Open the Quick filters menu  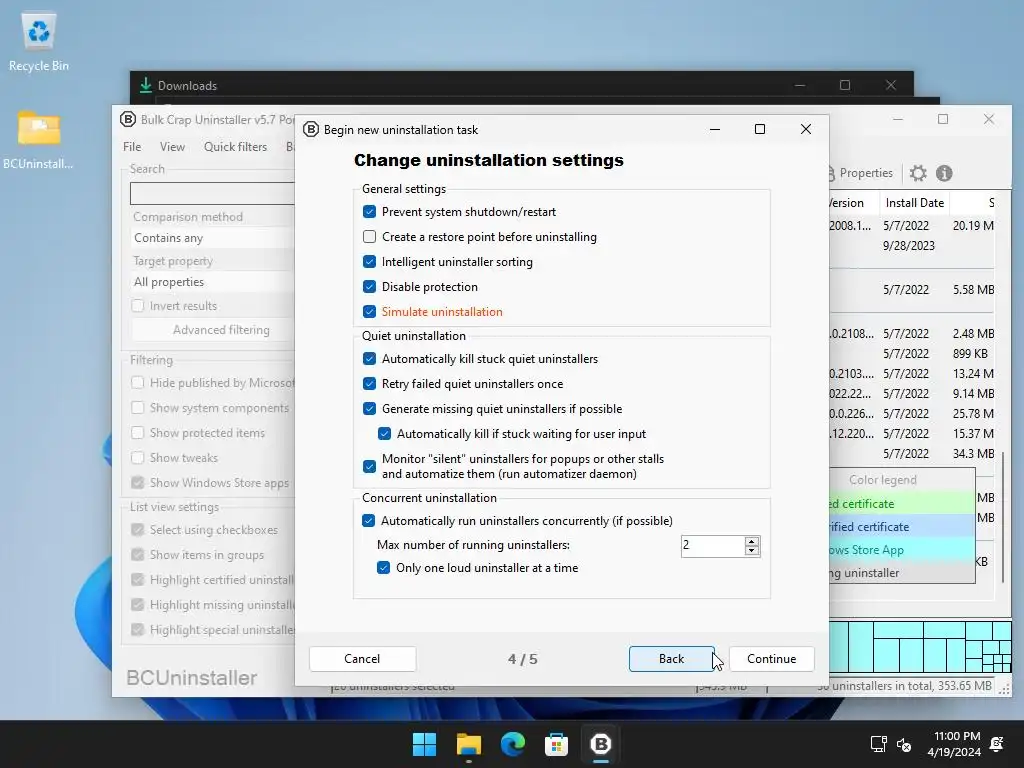(x=235, y=147)
